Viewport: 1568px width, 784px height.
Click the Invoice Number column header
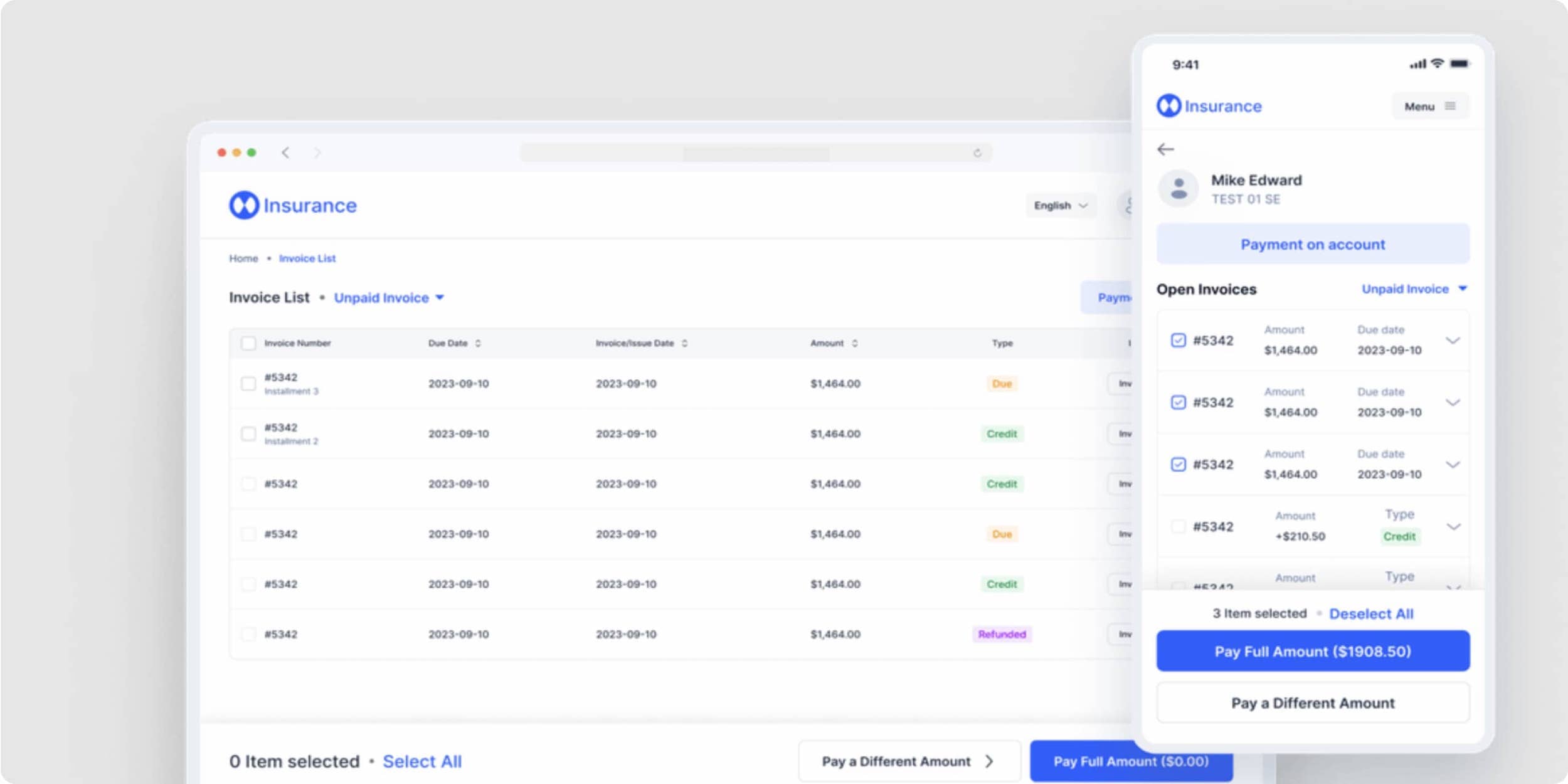[297, 343]
